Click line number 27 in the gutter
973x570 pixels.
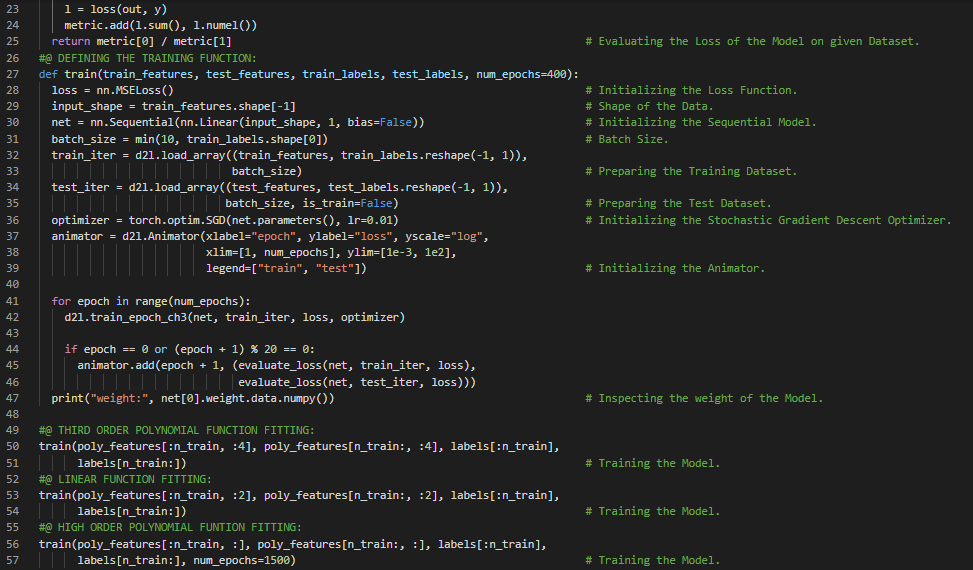coord(13,74)
